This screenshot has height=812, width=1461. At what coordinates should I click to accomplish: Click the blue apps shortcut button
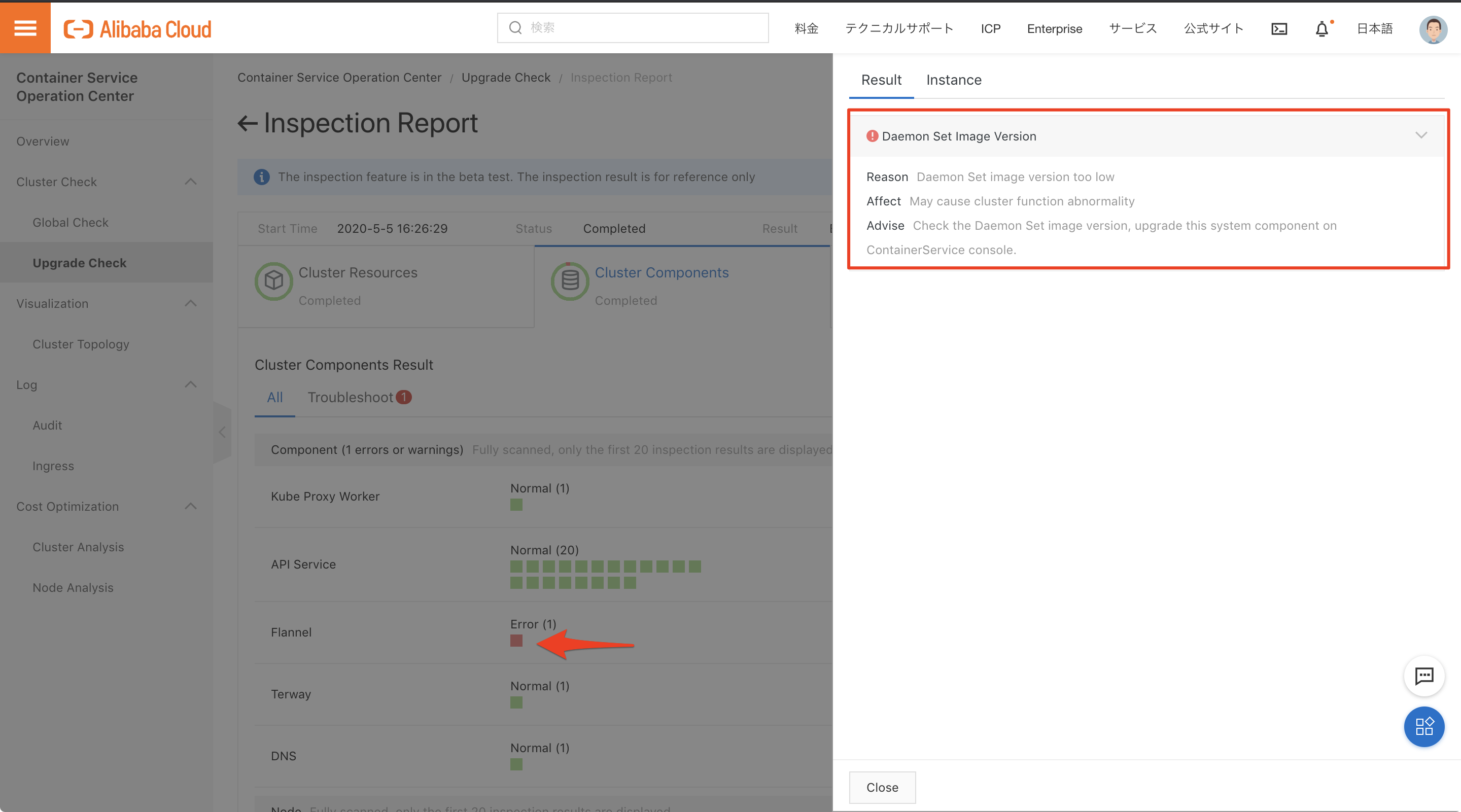click(x=1423, y=726)
